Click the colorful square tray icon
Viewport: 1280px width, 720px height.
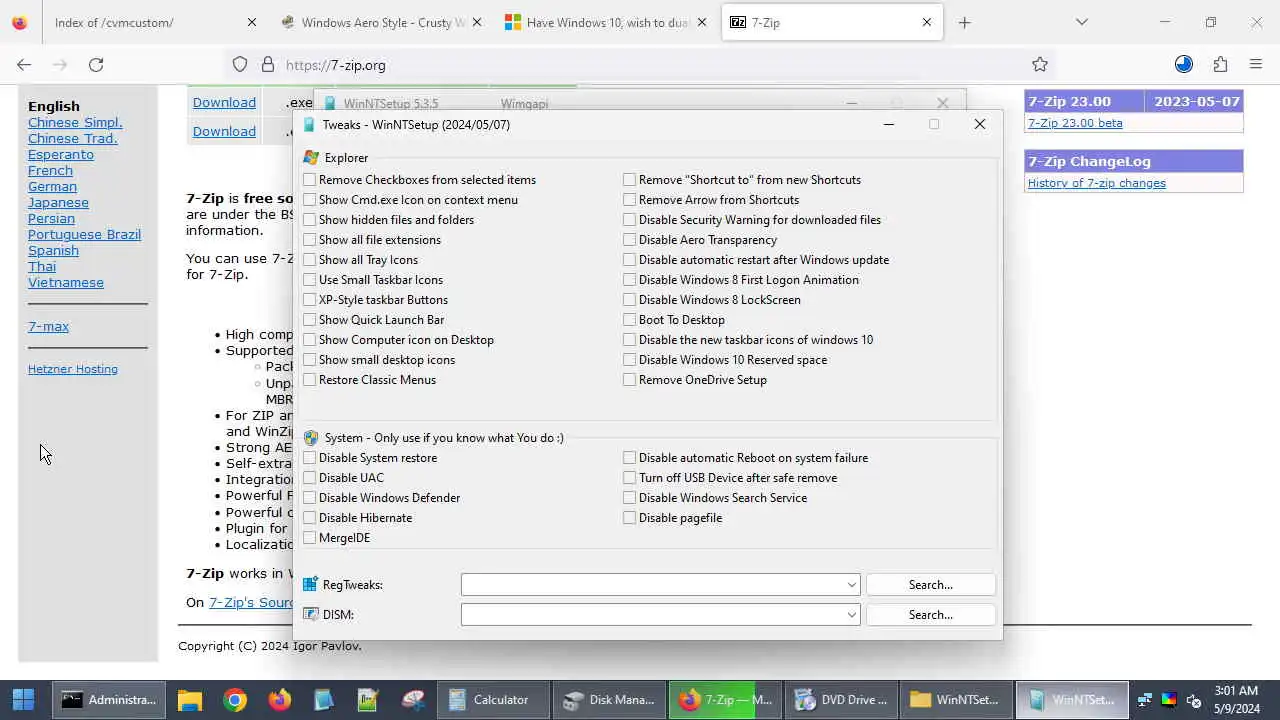tap(1169, 700)
